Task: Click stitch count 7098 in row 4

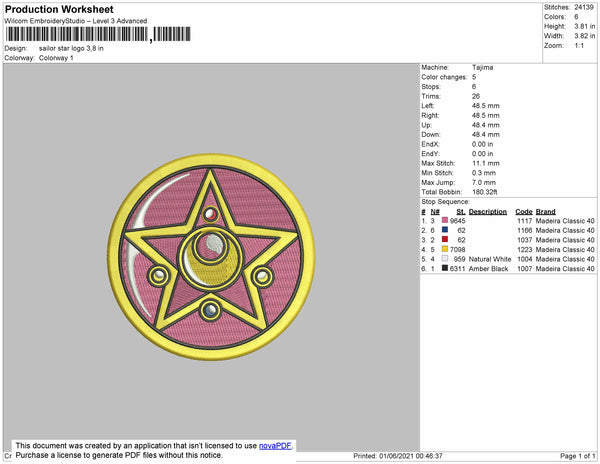Action: (x=458, y=249)
